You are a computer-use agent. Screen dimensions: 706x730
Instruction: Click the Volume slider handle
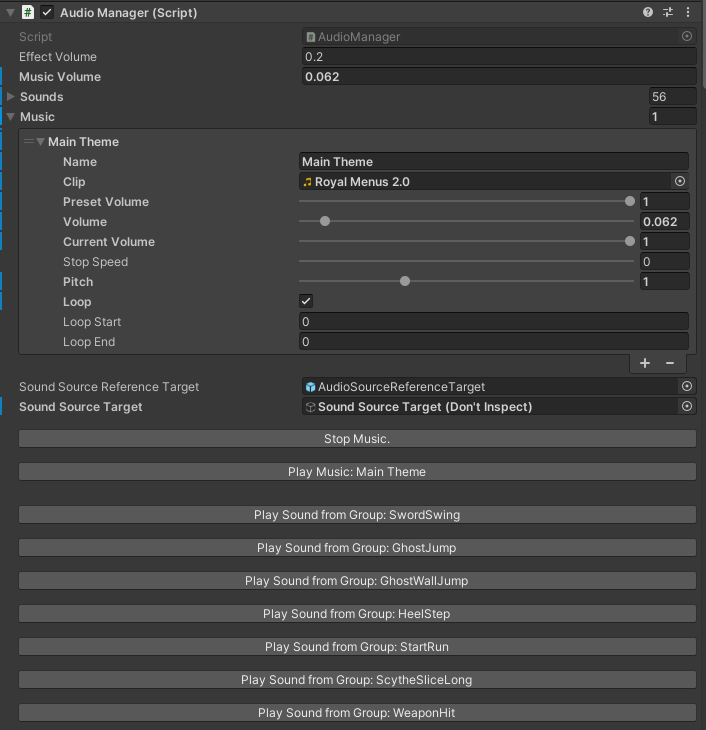point(325,221)
